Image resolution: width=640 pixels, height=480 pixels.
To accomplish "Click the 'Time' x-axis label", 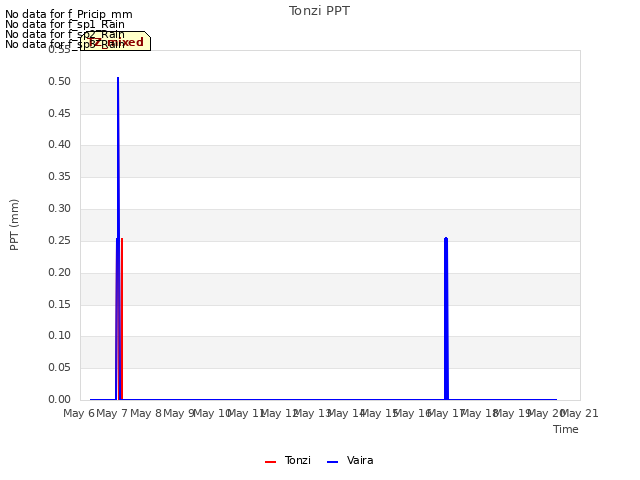I will pyautogui.click(x=565, y=429).
